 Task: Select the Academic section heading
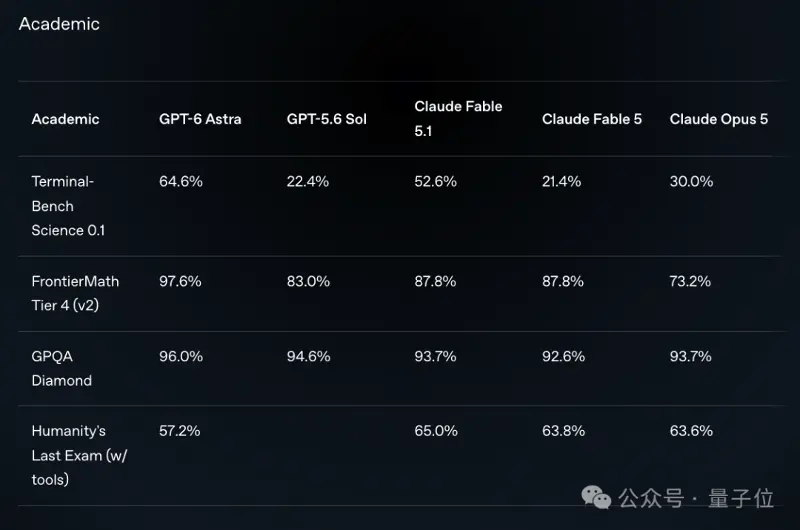point(59,24)
